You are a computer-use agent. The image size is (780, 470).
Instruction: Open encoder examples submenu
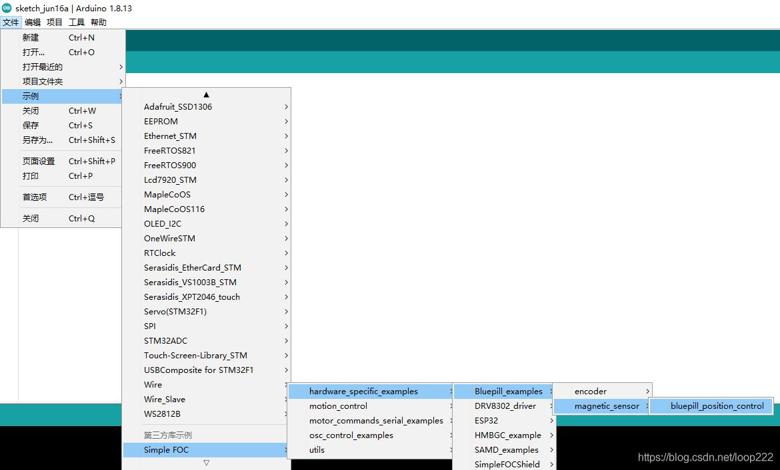point(602,392)
